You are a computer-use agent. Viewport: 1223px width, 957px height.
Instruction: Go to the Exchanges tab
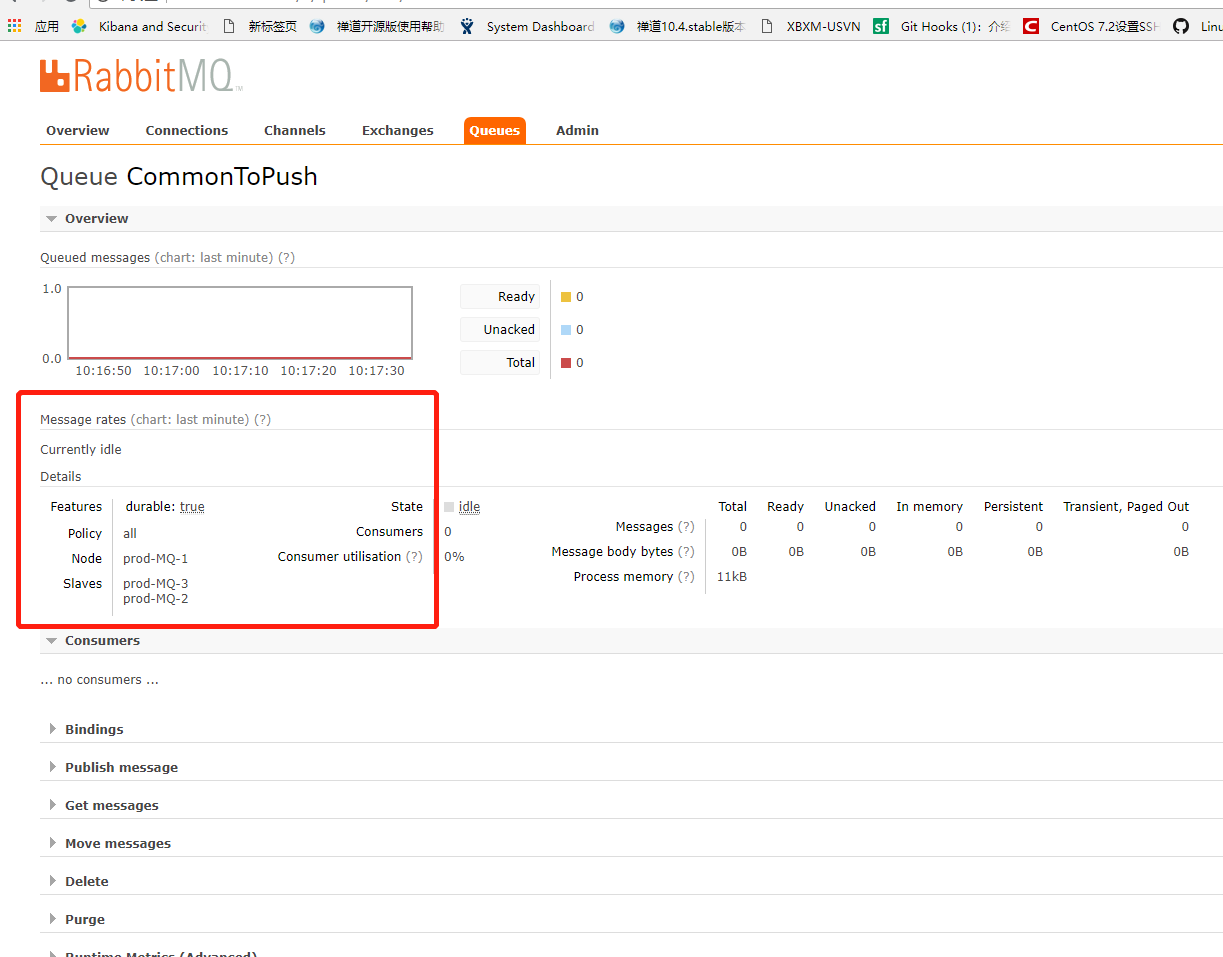(x=398, y=130)
